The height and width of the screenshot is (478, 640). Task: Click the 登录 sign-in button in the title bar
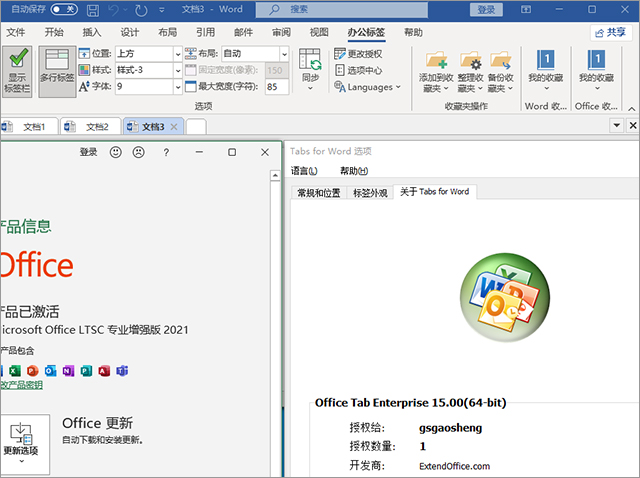[486, 9]
